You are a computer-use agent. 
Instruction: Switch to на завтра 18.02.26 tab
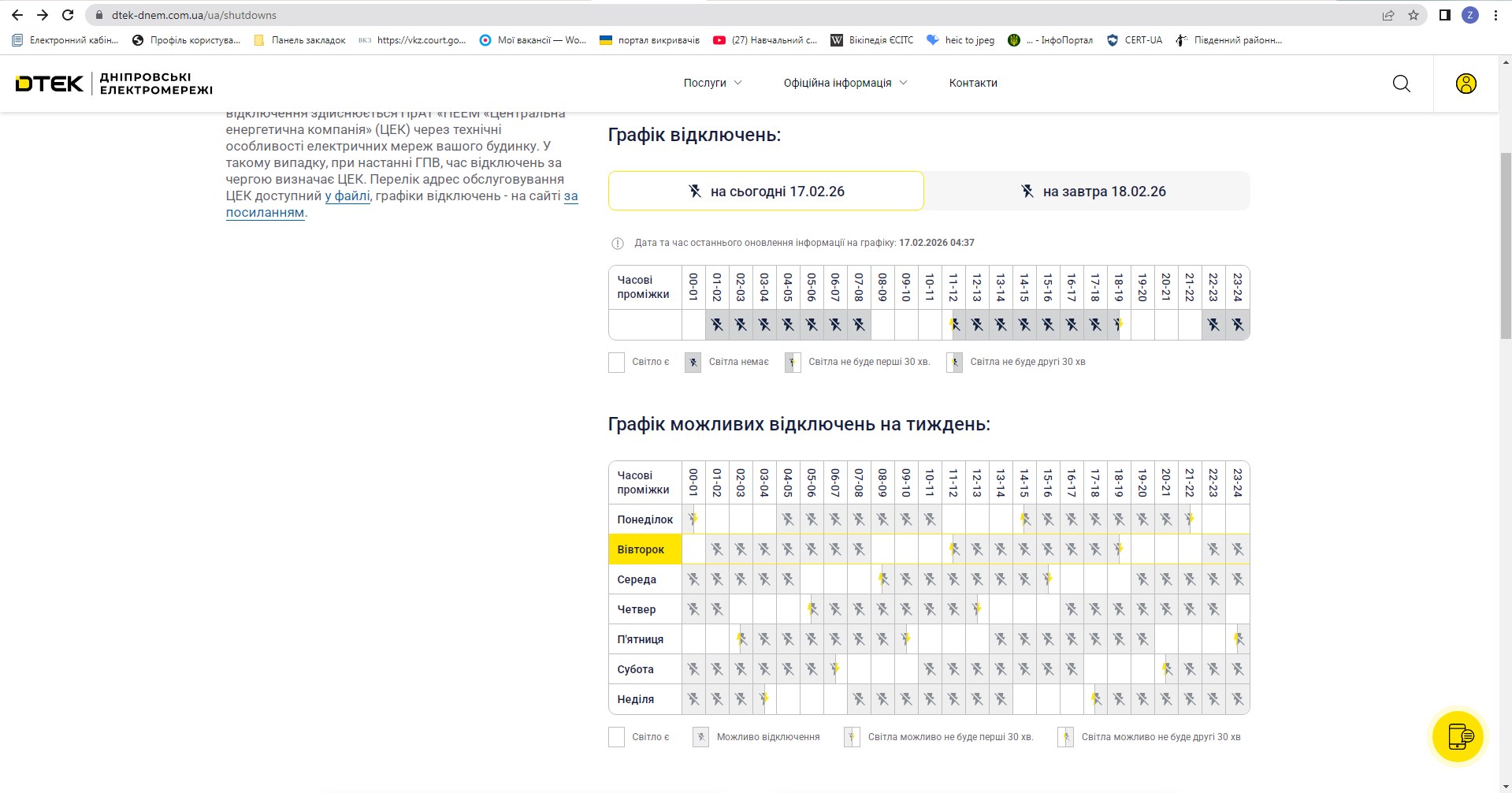1087,191
